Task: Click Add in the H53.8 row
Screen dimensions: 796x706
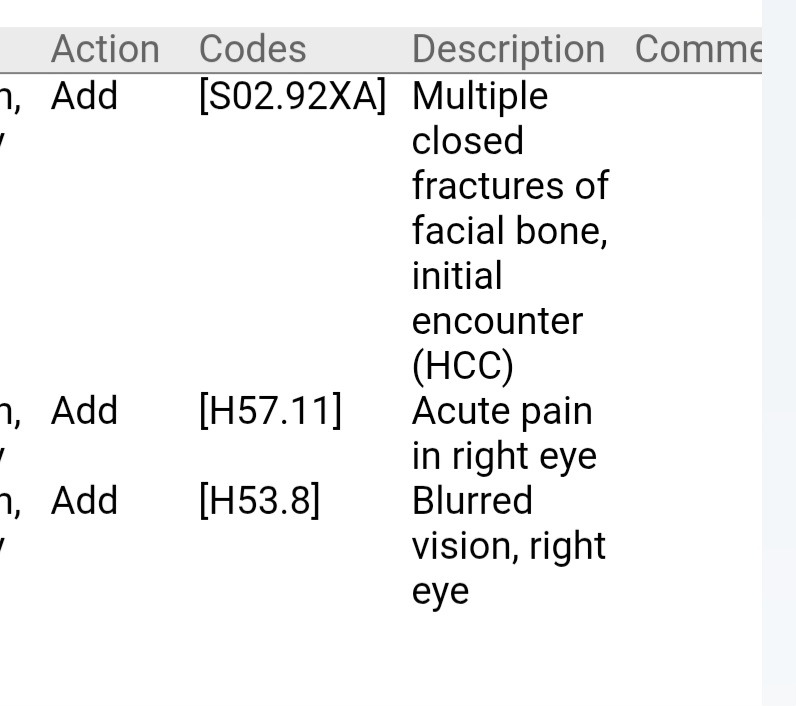Action: (x=84, y=501)
